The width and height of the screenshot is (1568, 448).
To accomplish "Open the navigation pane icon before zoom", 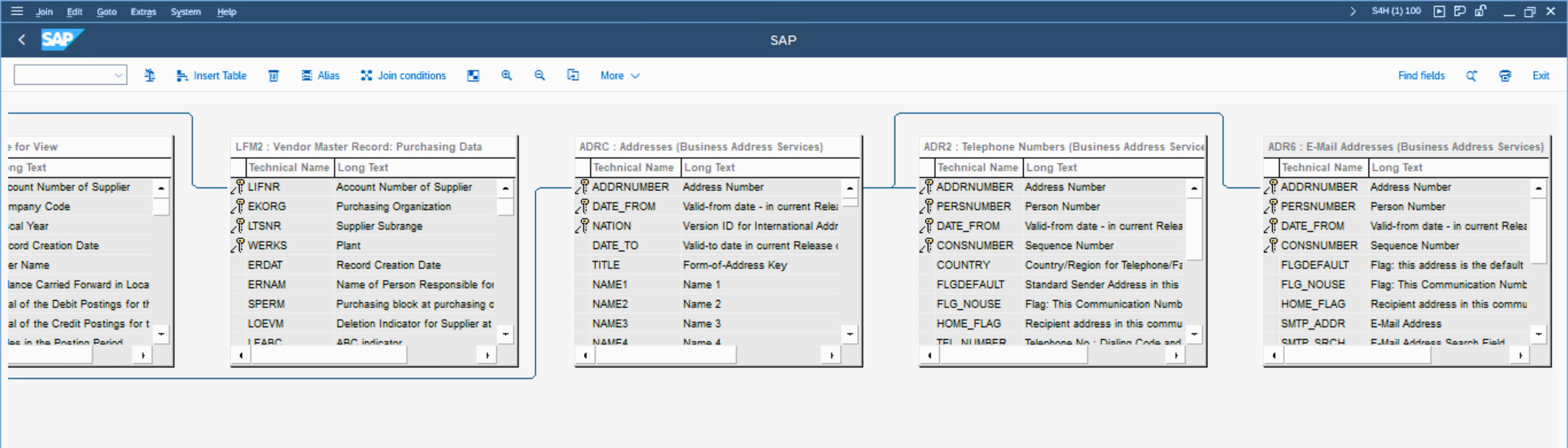I will (473, 75).
